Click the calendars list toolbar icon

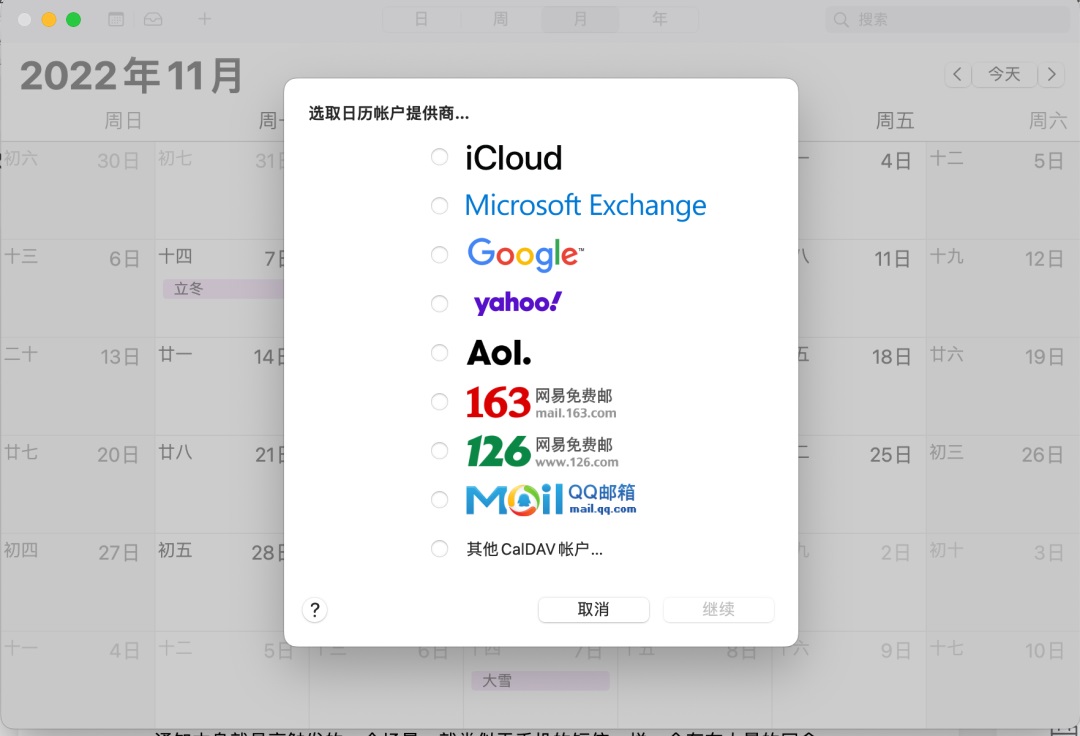pos(116,19)
